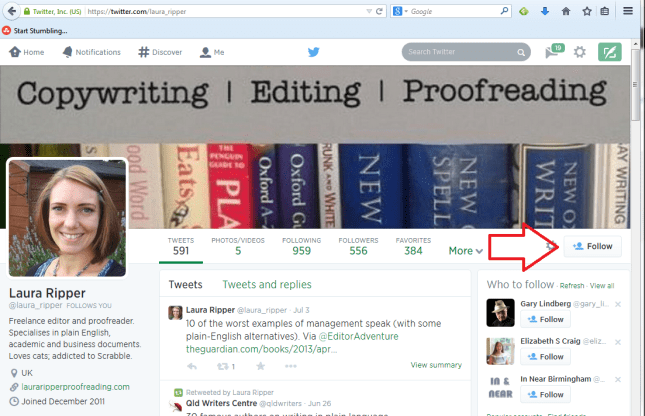The width and height of the screenshot is (645, 416).
Task: Open the Me profile tab
Action: coord(212,52)
